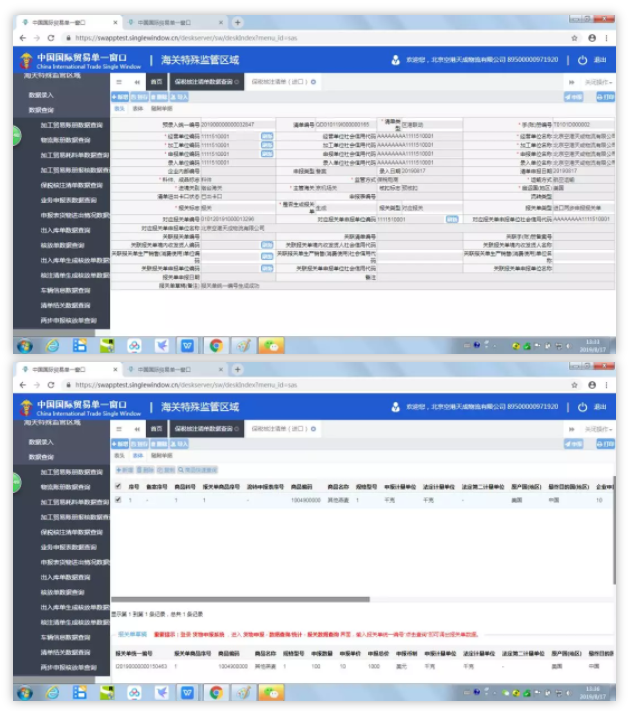This screenshot has width=633, height=711.
Task: Click 商品编码 column header in 表体 table
Action: point(302,487)
